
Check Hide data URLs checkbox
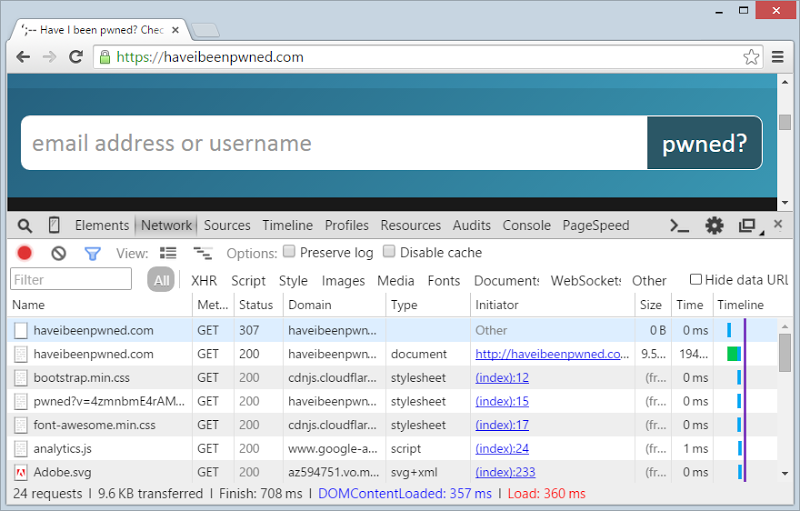(695, 279)
